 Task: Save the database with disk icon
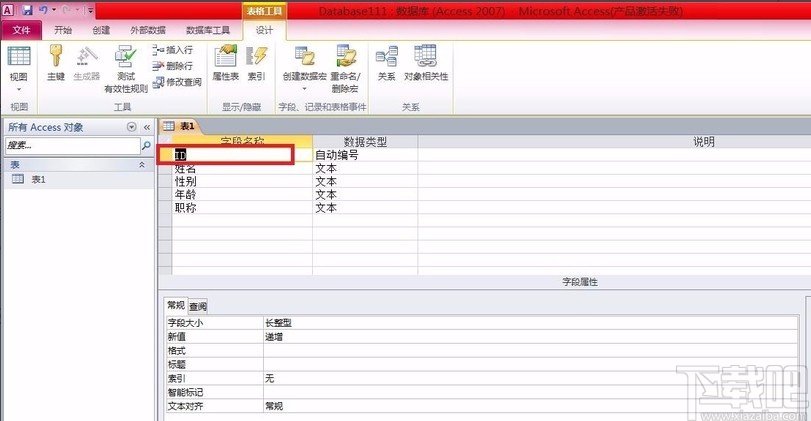pos(27,10)
